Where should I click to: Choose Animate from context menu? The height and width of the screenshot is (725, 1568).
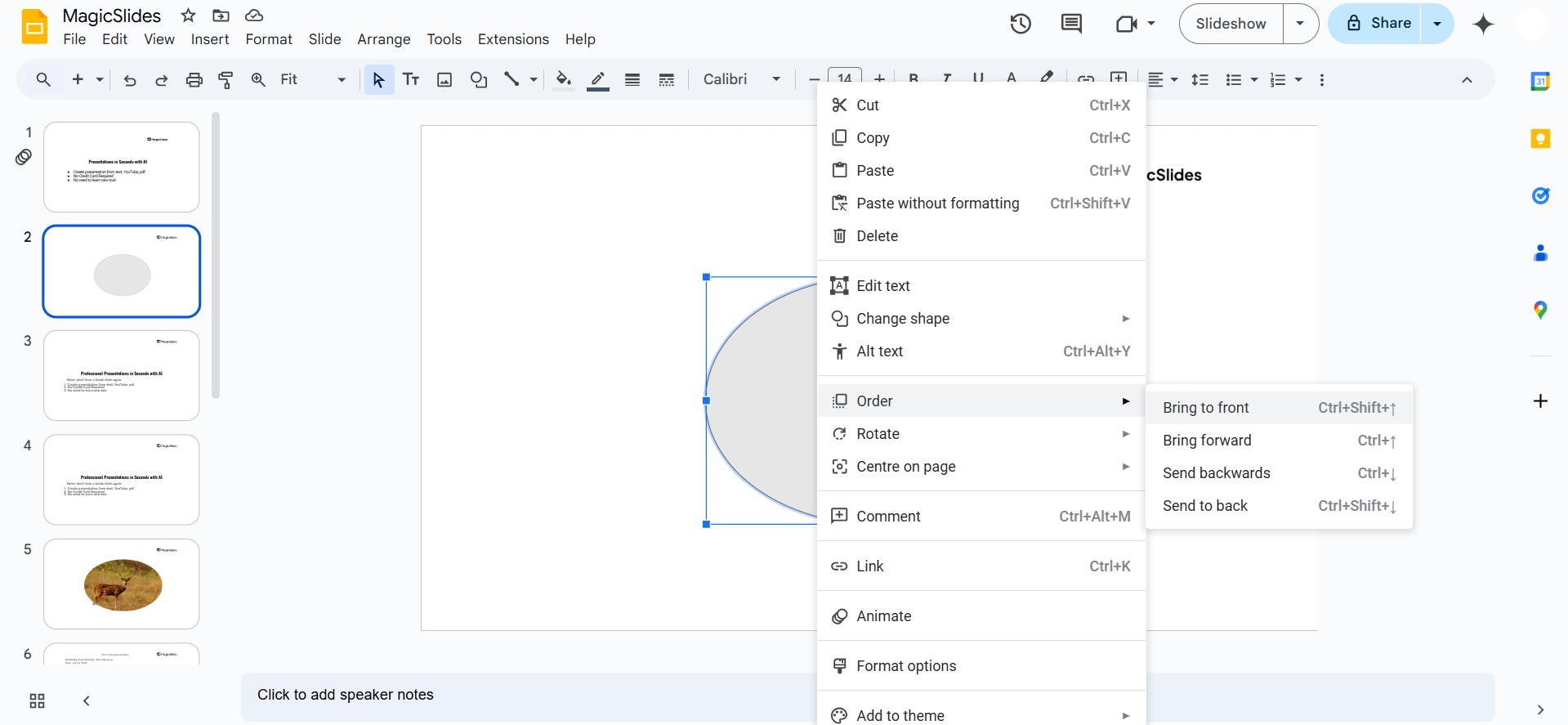tap(981, 616)
